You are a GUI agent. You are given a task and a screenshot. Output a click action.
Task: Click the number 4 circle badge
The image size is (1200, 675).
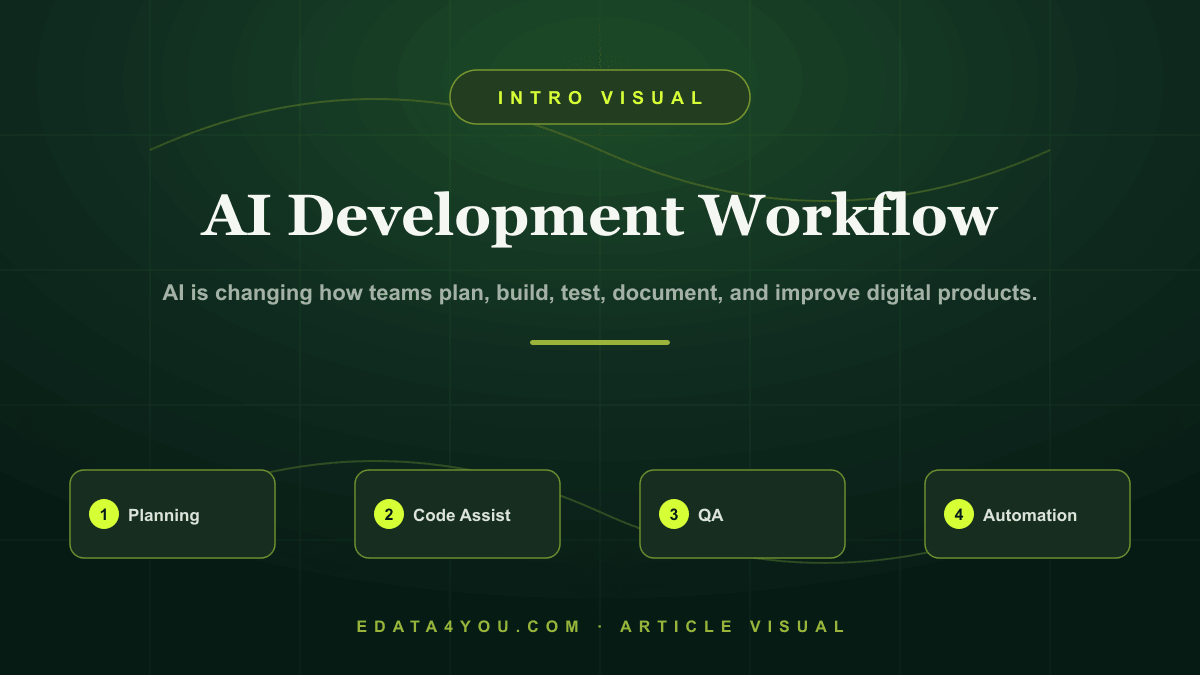(959, 515)
